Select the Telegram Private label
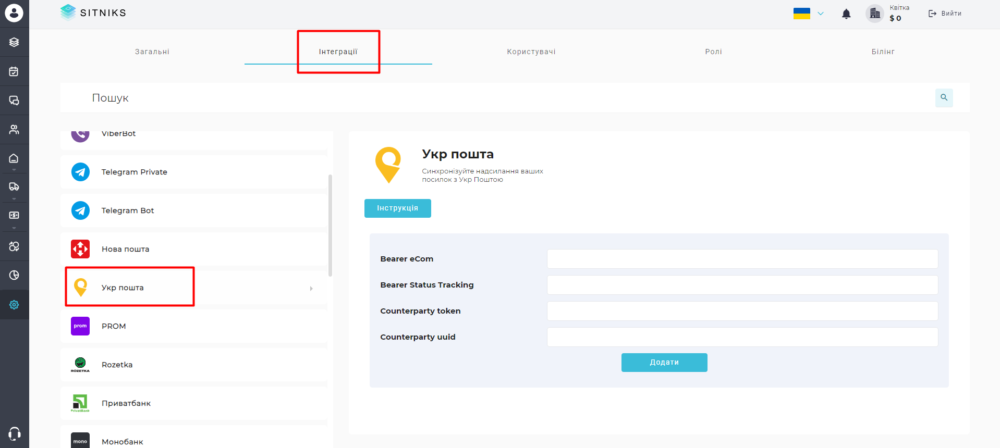1000x448 pixels. tap(134, 172)
